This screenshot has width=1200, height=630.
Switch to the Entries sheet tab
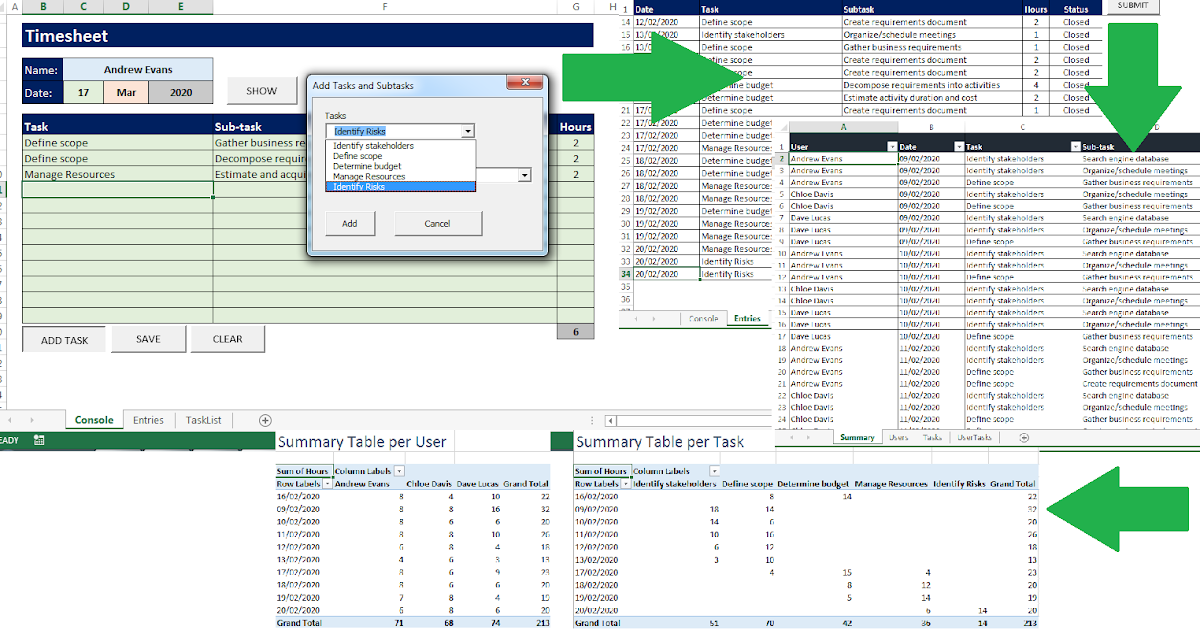coord(148,419)
